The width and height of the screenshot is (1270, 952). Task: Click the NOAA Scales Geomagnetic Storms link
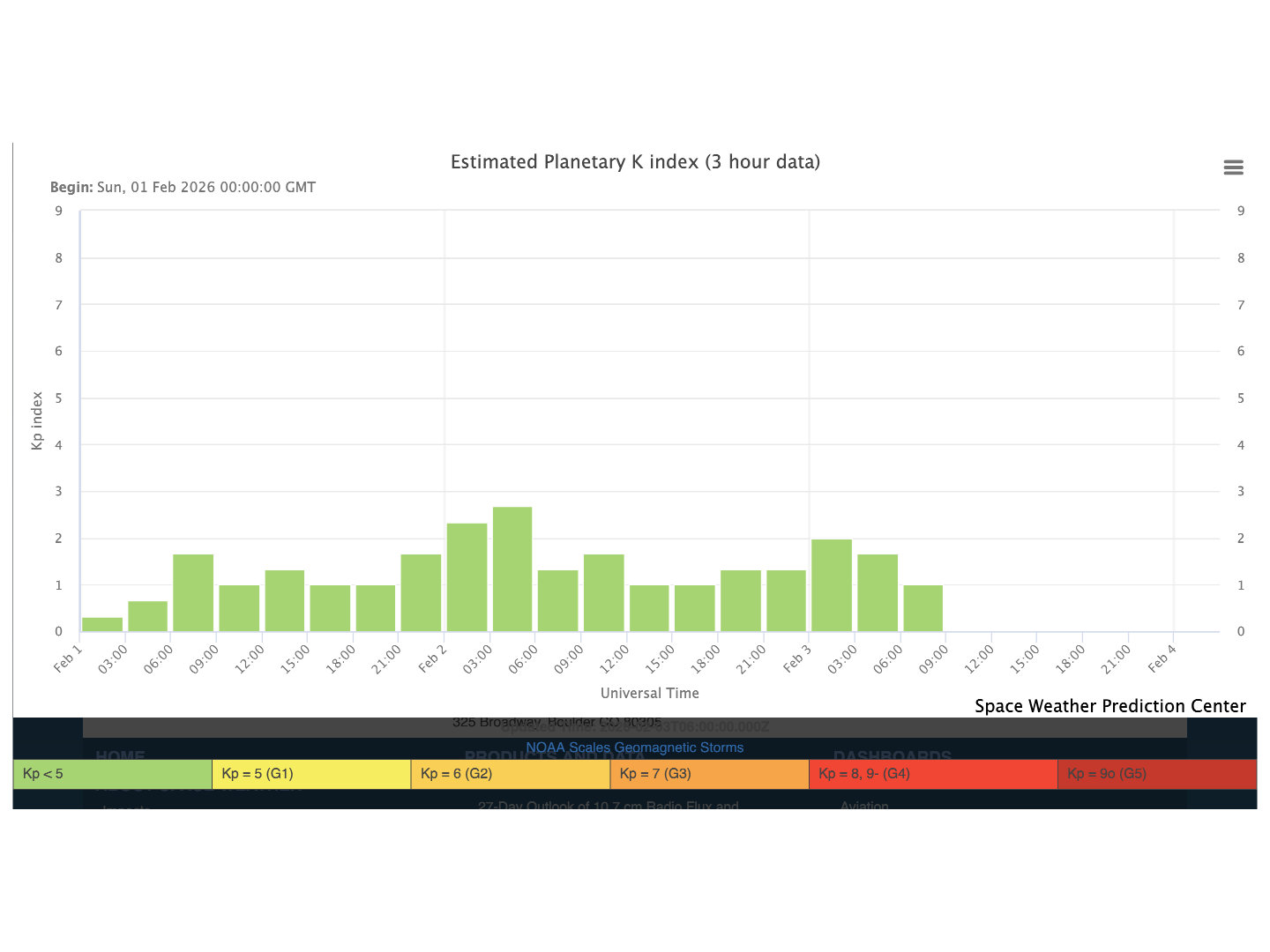point(634,747)
